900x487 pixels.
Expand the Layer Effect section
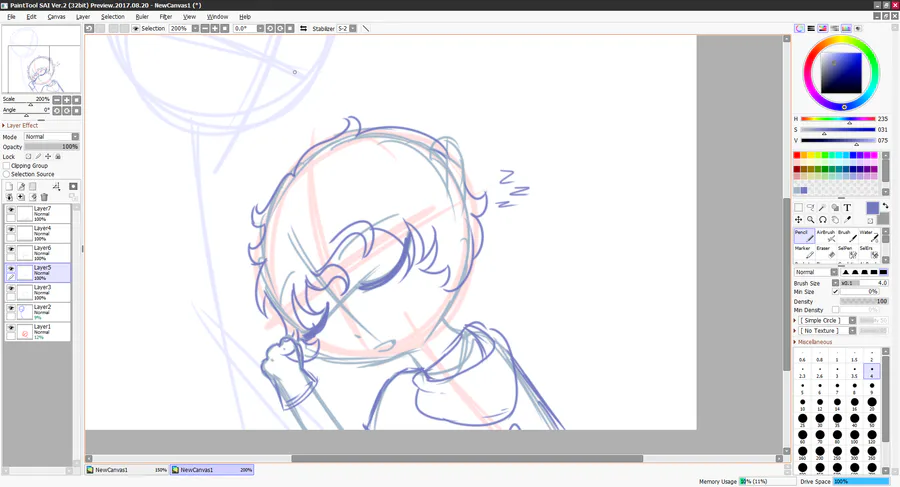tap(20, 125)
